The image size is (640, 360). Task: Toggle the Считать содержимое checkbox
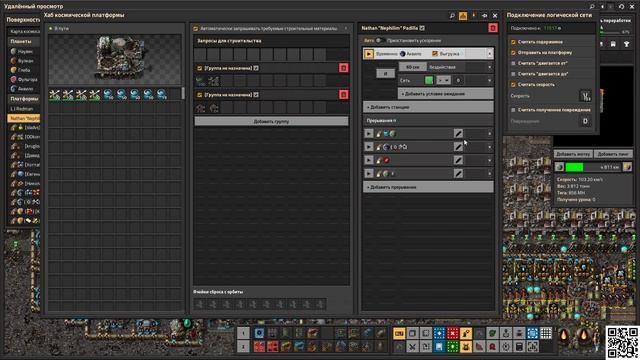point(513,42)
